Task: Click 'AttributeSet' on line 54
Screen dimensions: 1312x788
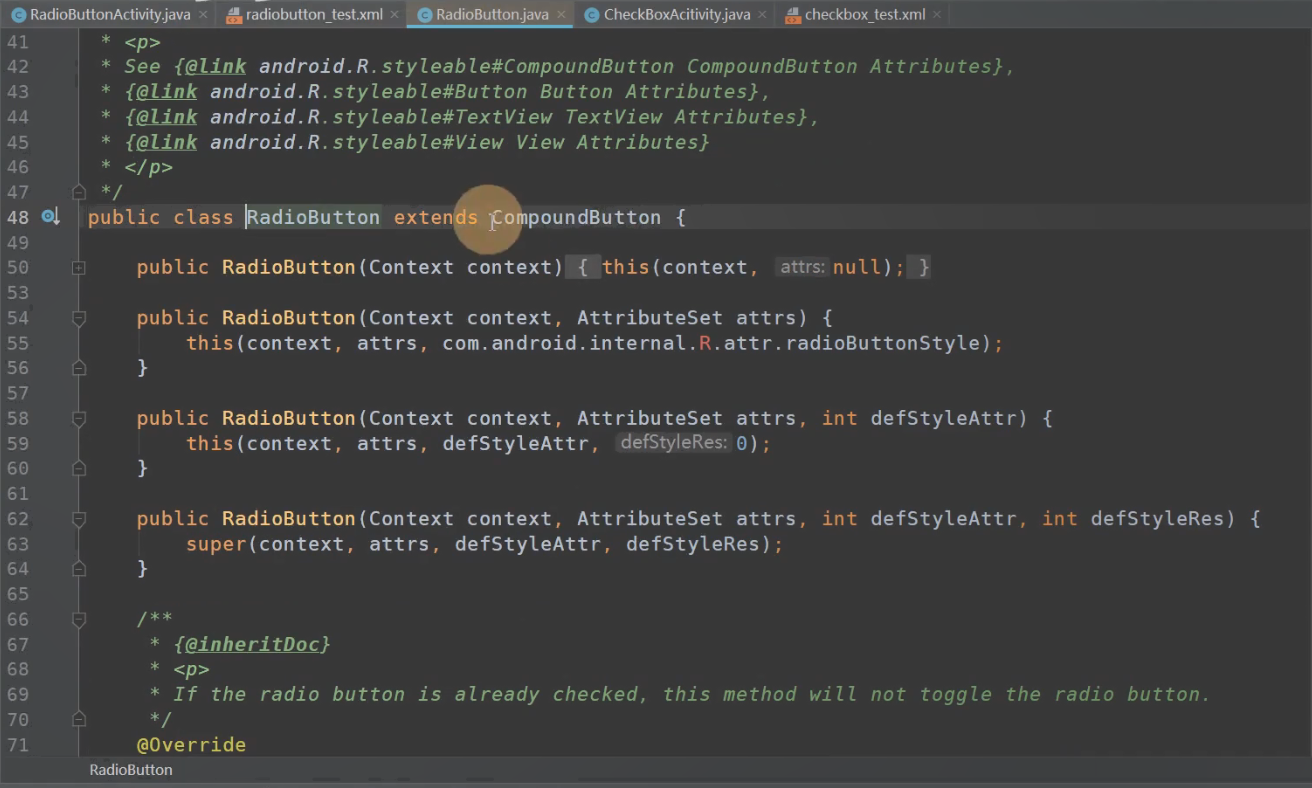Action: (x=649, y=318)
